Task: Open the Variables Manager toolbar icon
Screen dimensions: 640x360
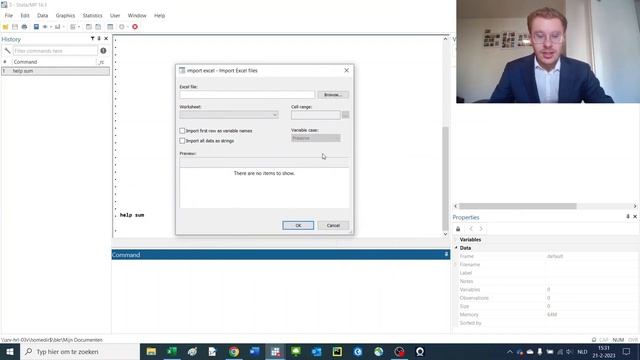Action: click(110, 27)
